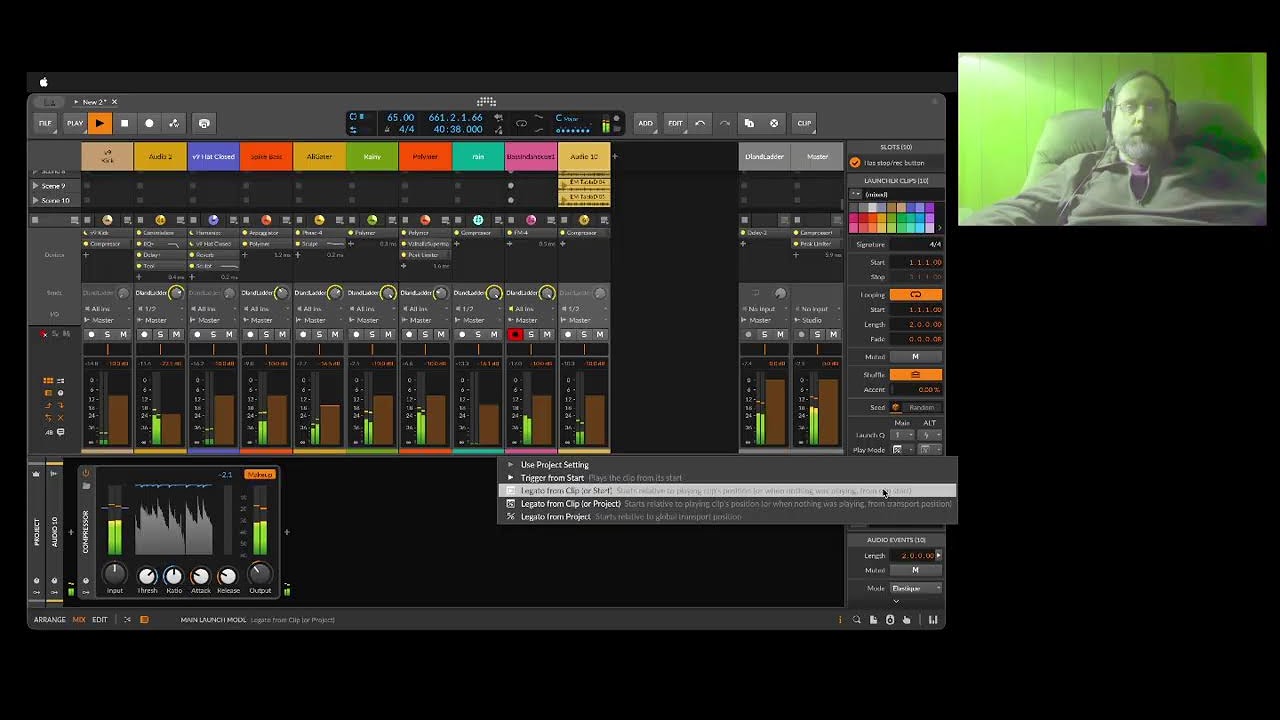Choose Legato from Clip (or Project)
The image size is (1280, 720).
(727, 504)
